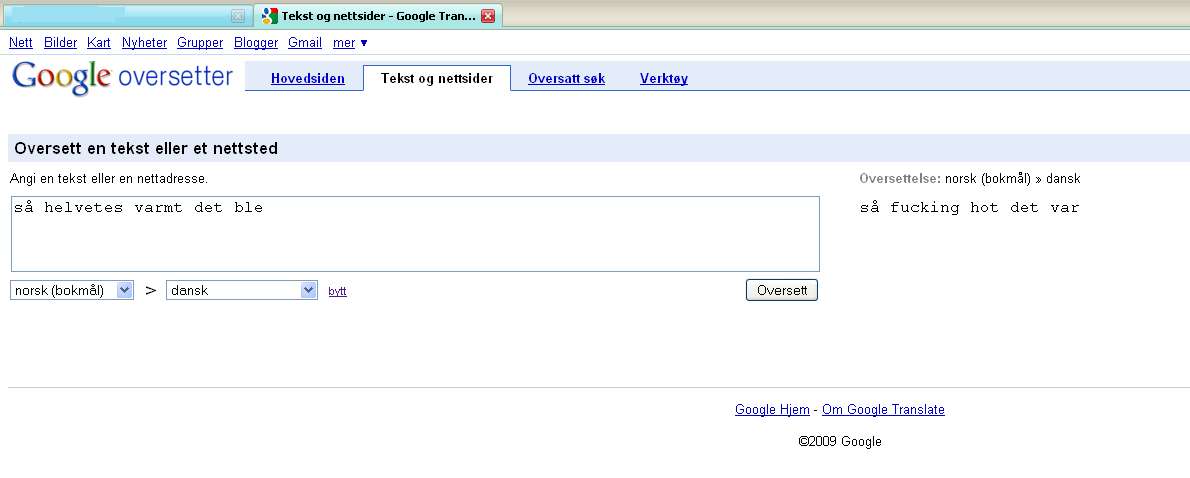Swap languages using the 'bytt' link
This screenshot has width=1190, height=478.
tap(338, 291)
